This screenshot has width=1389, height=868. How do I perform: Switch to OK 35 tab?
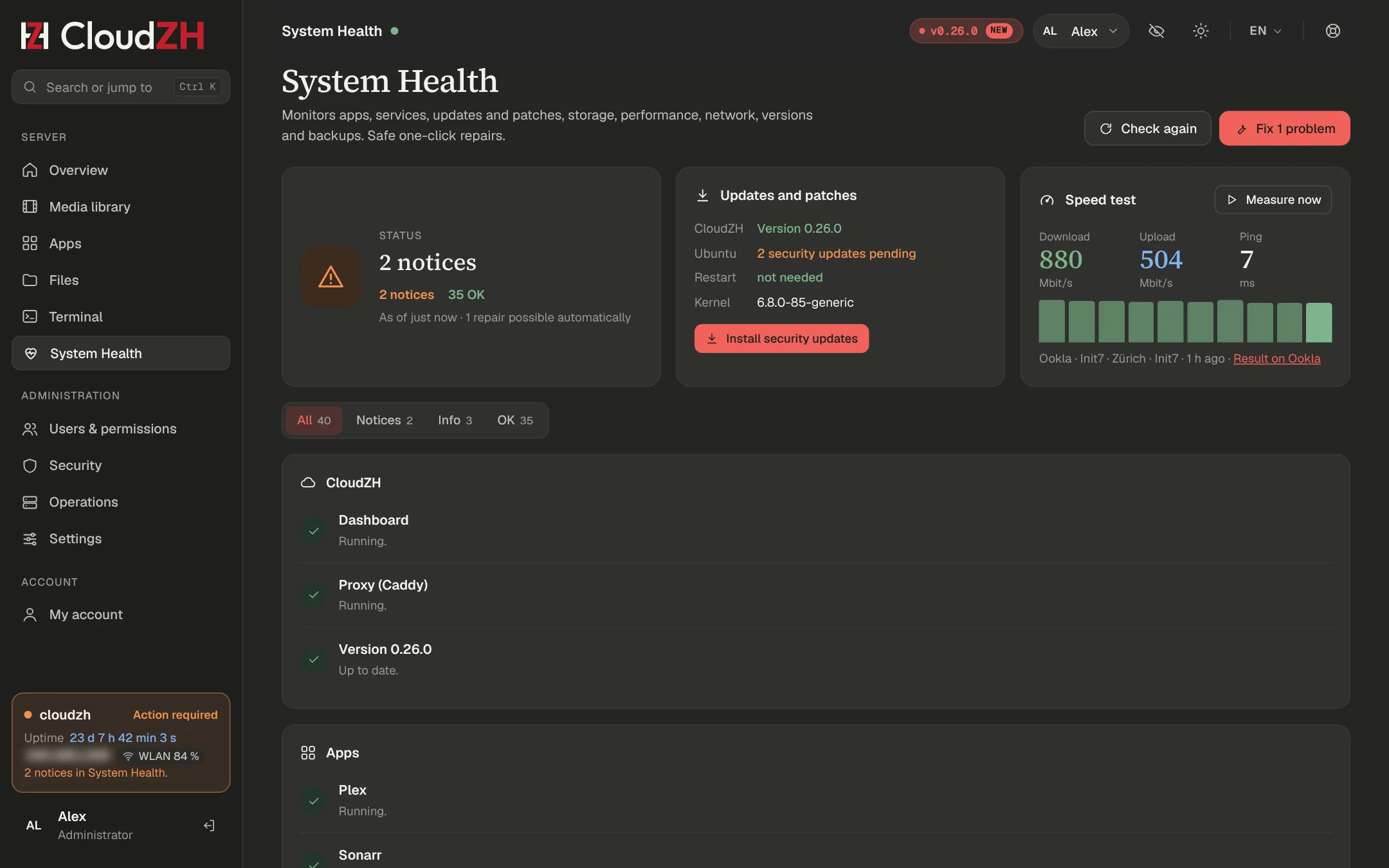tap(514, 420)
